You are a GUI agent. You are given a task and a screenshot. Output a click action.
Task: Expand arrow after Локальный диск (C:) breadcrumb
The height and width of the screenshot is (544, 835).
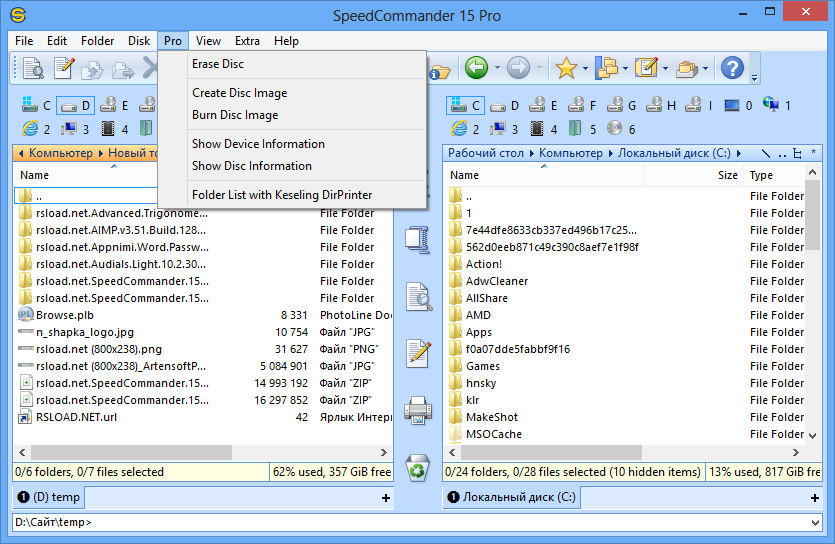(739, 153)
